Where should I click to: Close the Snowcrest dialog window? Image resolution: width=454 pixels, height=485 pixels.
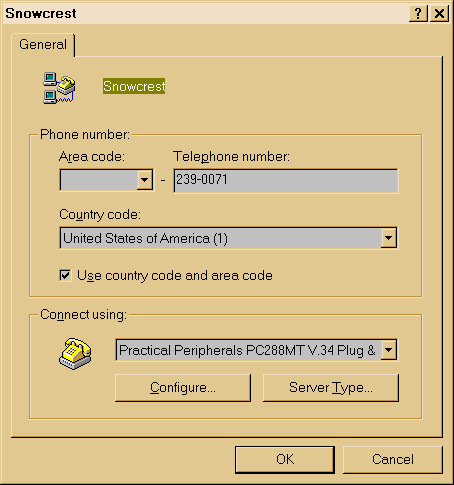coord(439,14)
